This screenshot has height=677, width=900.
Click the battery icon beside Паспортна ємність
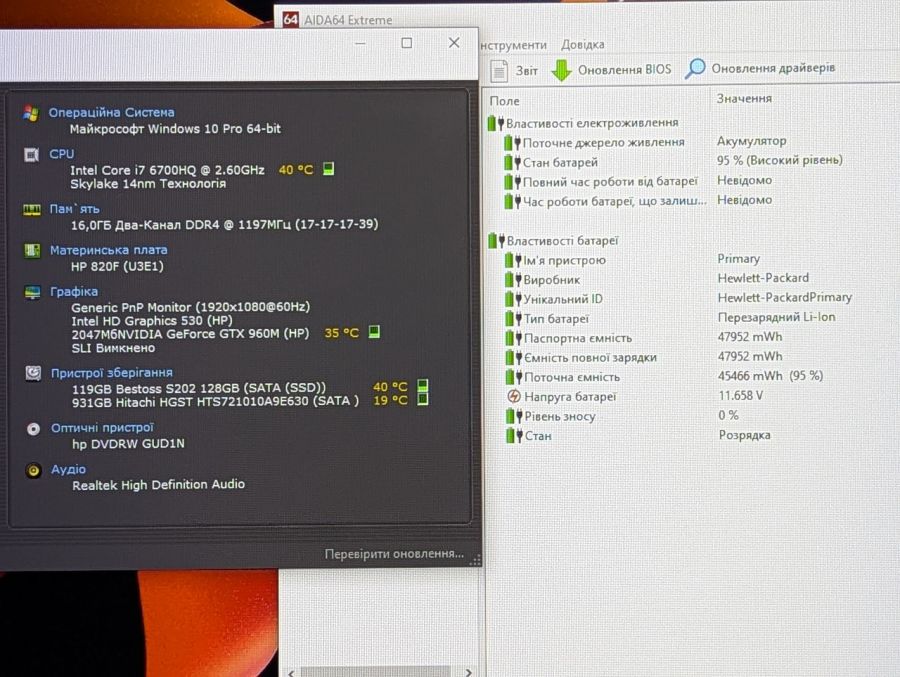pyautogui.click(x=514, y=338)
